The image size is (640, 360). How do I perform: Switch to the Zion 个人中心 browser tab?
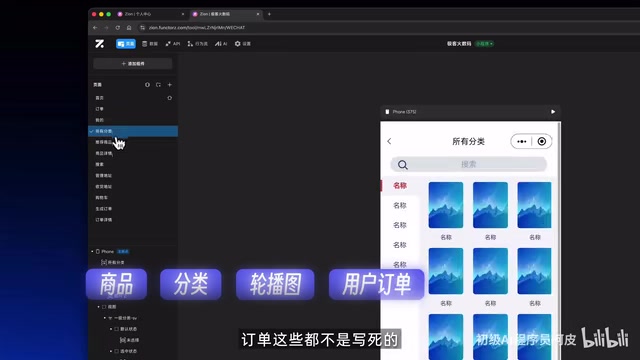pyautogui.click(x=150, y=14)
